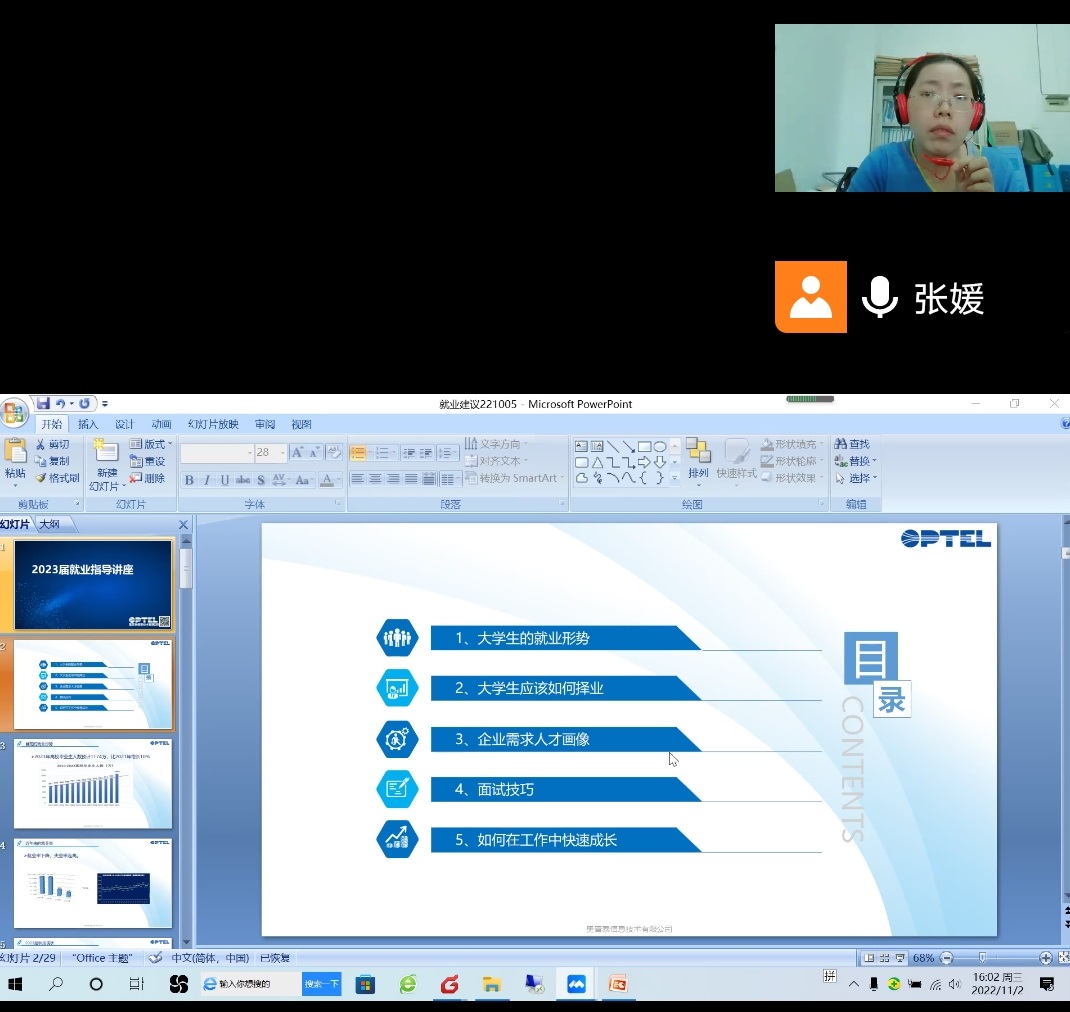
Task: Click the Reset (重设) slide button
Action: click(x=148, y=461)
